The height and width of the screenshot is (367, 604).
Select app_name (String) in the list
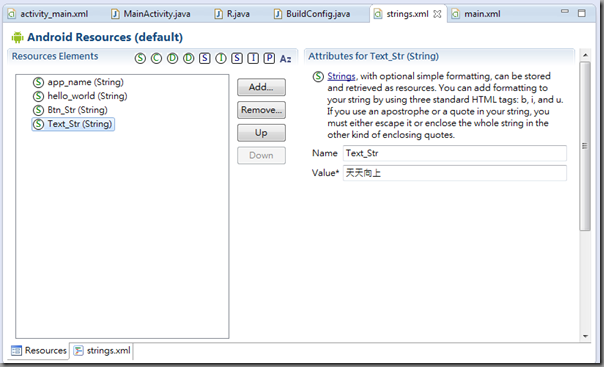tap(85, 82)
